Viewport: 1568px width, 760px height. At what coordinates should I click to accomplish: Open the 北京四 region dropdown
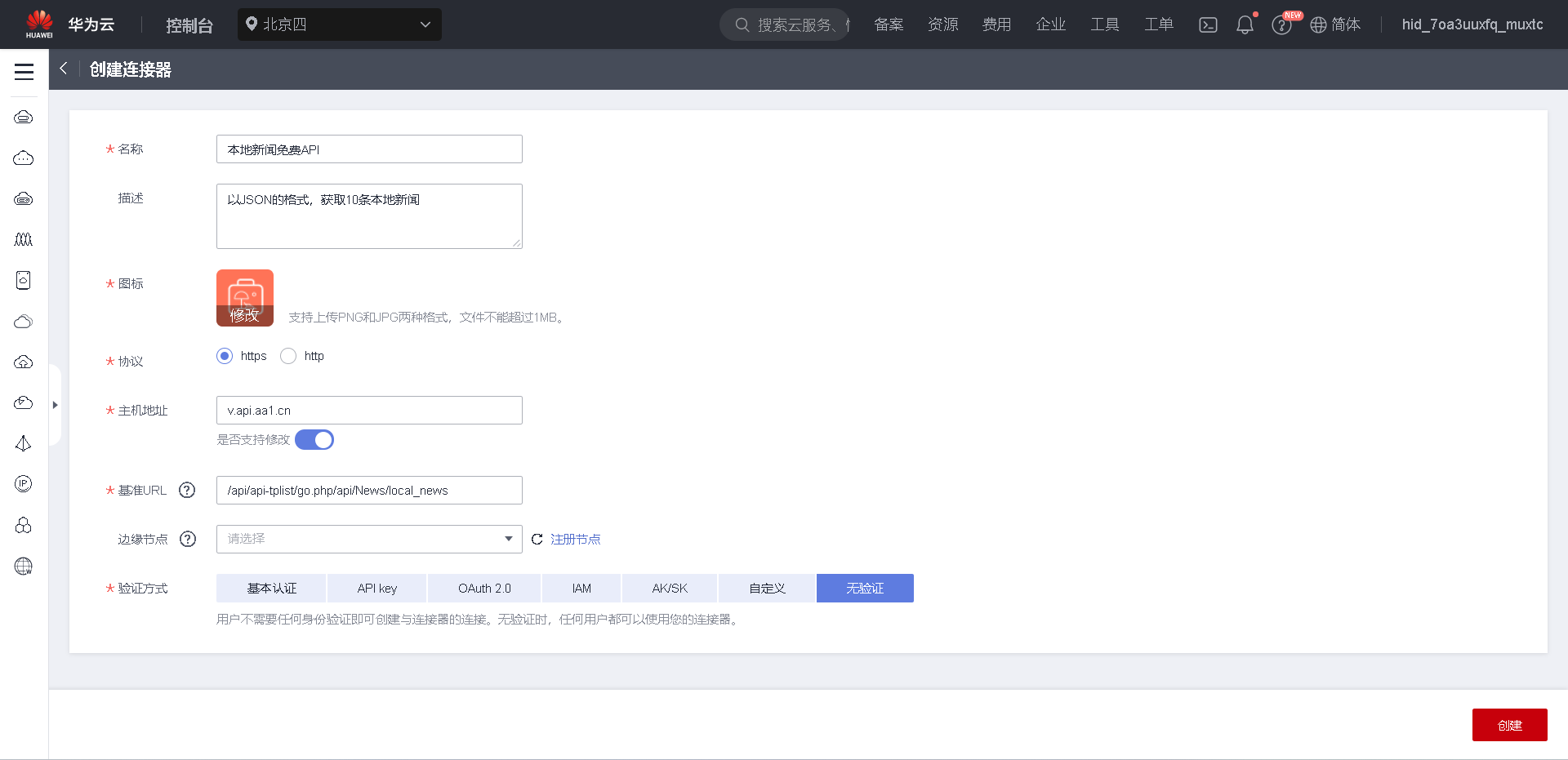340,24
